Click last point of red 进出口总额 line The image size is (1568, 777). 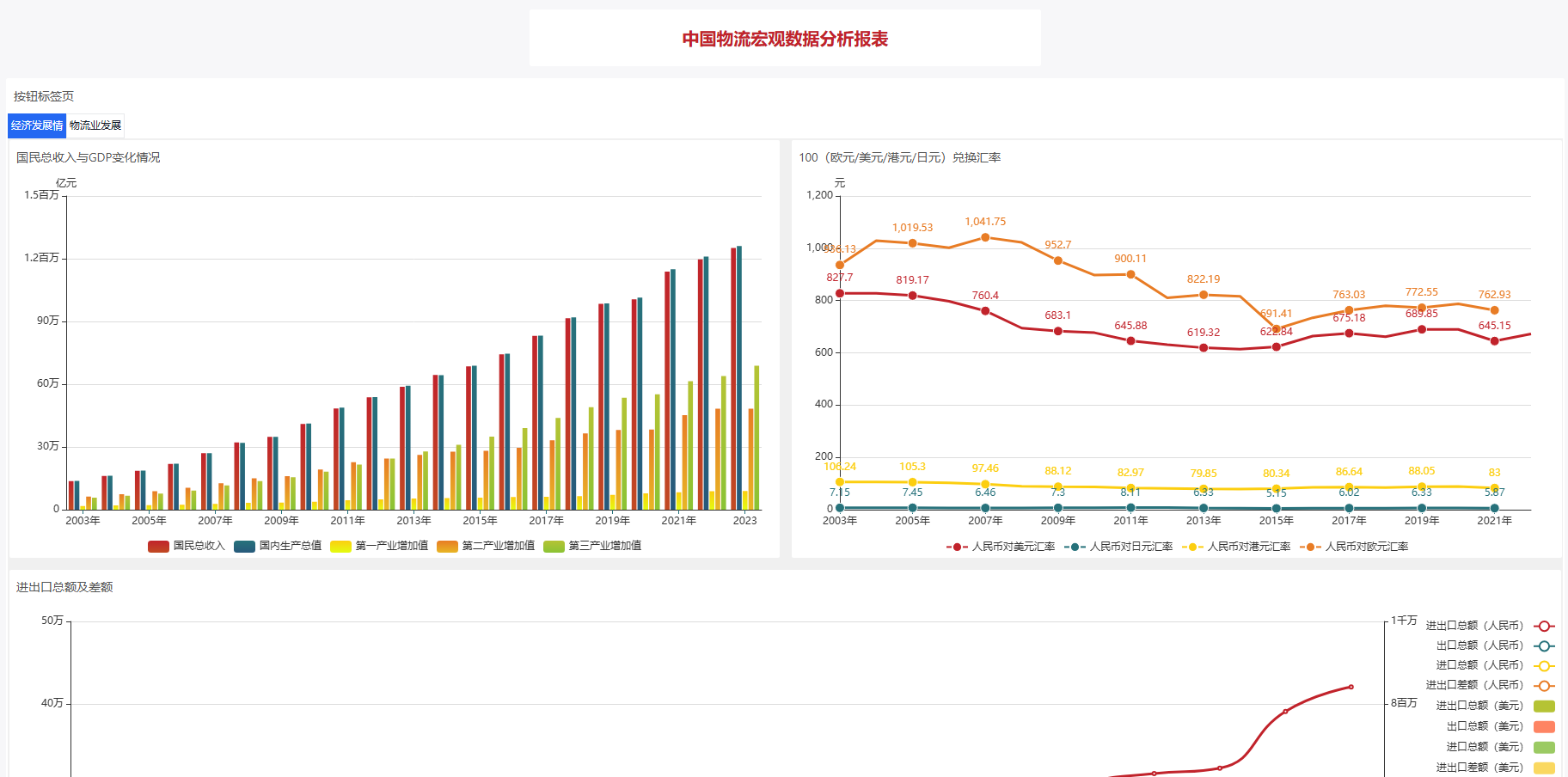tap(1351, 687)
